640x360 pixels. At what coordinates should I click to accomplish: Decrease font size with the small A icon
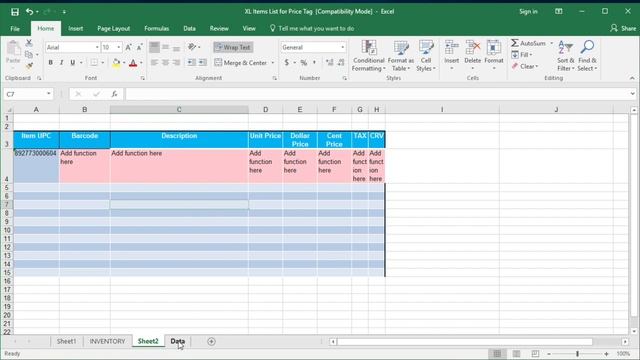(139, 47)
